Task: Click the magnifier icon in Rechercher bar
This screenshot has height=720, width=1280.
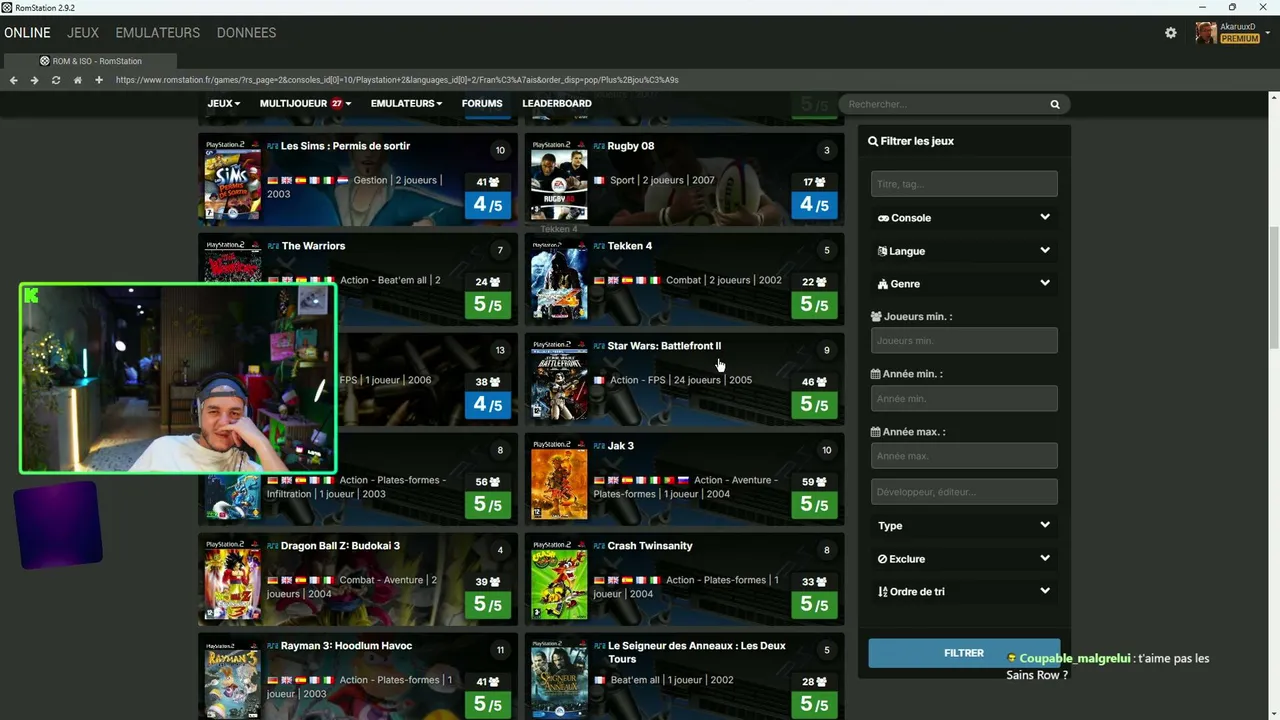Action: point(1055,104)
